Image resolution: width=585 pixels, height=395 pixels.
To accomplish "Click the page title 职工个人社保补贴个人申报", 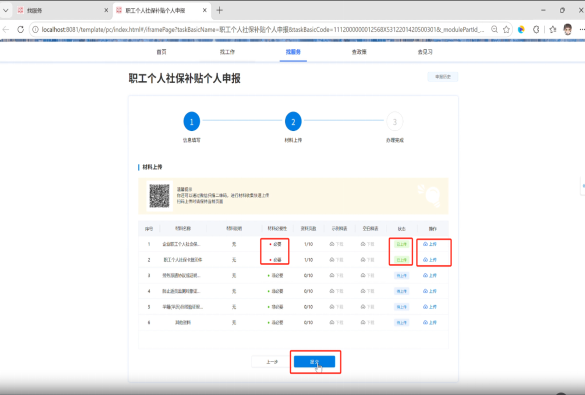I will click(x=184, y=78).
